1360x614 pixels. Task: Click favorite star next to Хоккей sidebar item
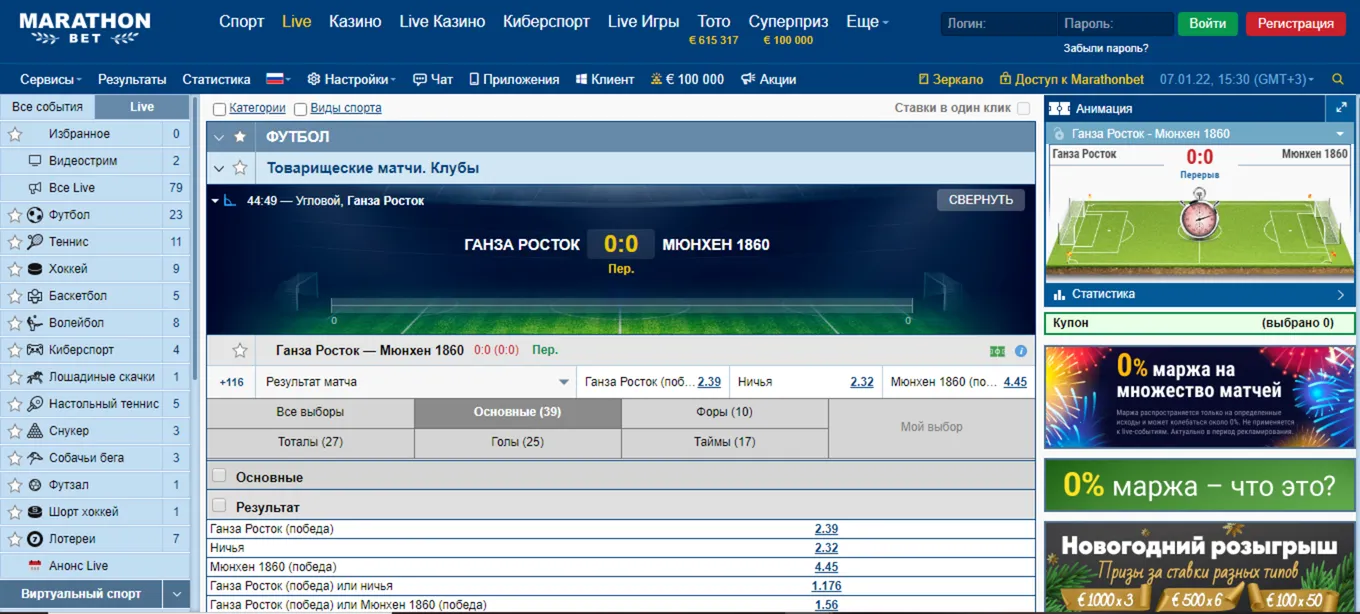tap(14, 269)
